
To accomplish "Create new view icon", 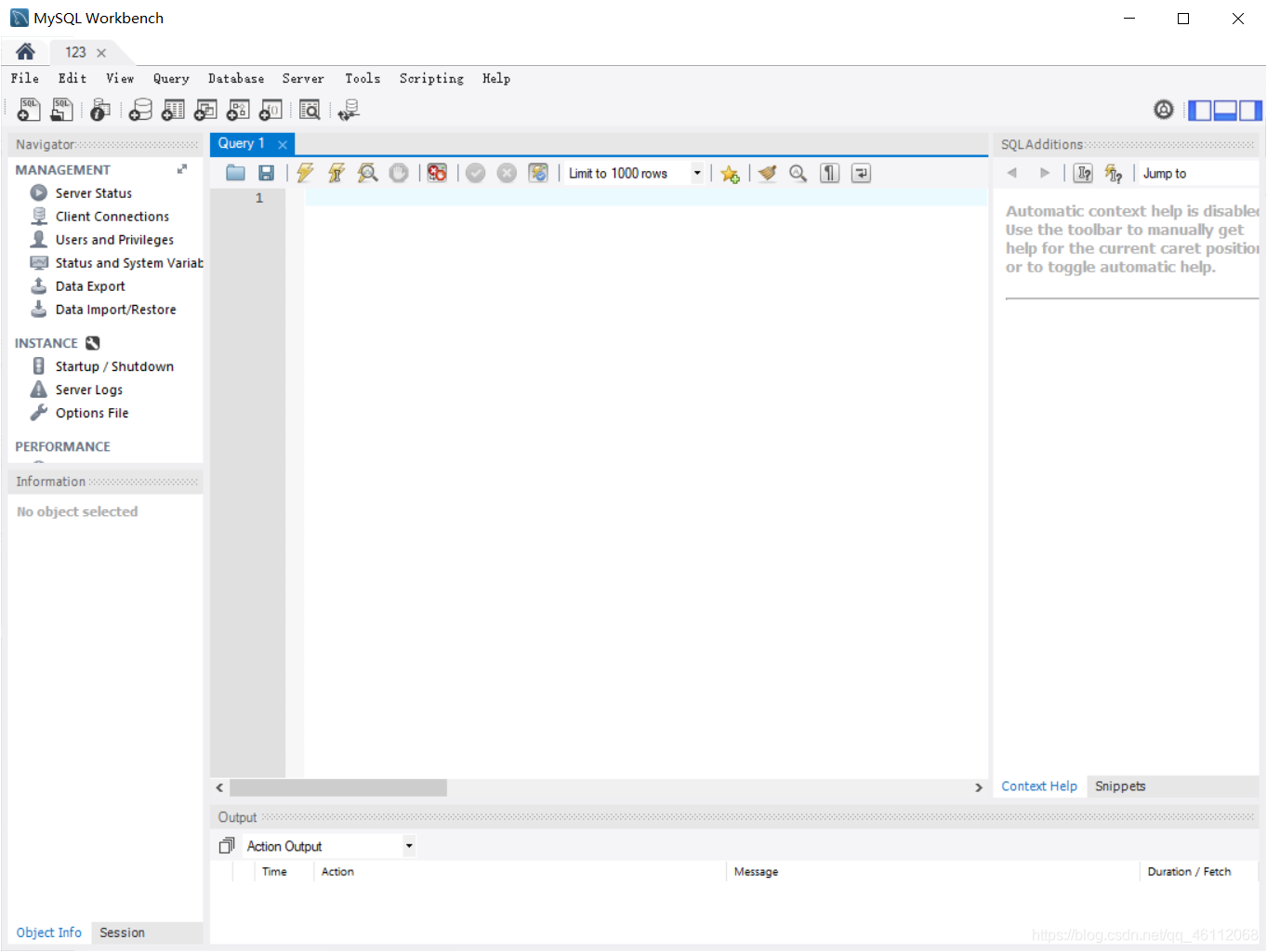I will tap(205, 110).
